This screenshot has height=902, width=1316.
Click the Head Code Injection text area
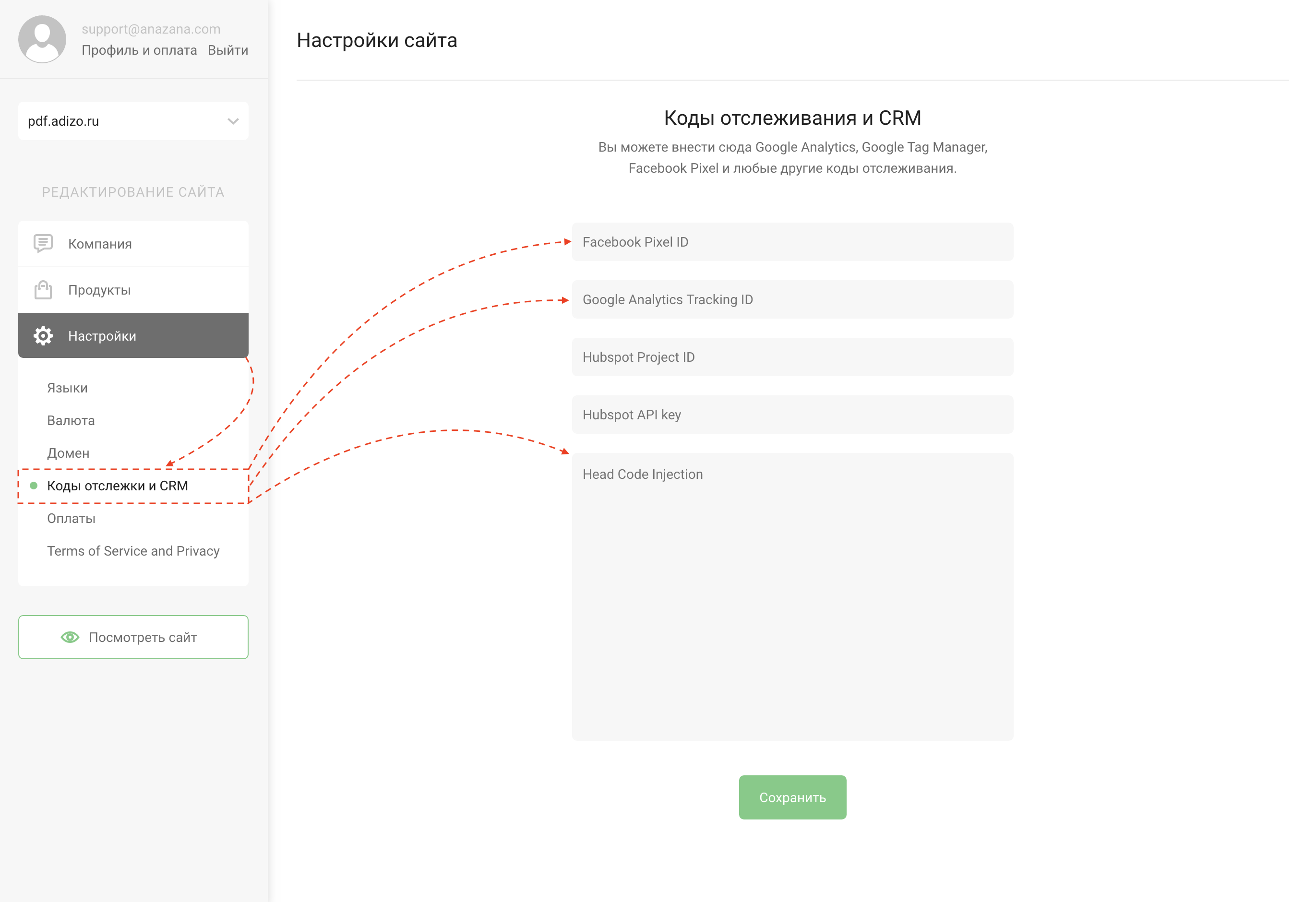click(792, 596)
